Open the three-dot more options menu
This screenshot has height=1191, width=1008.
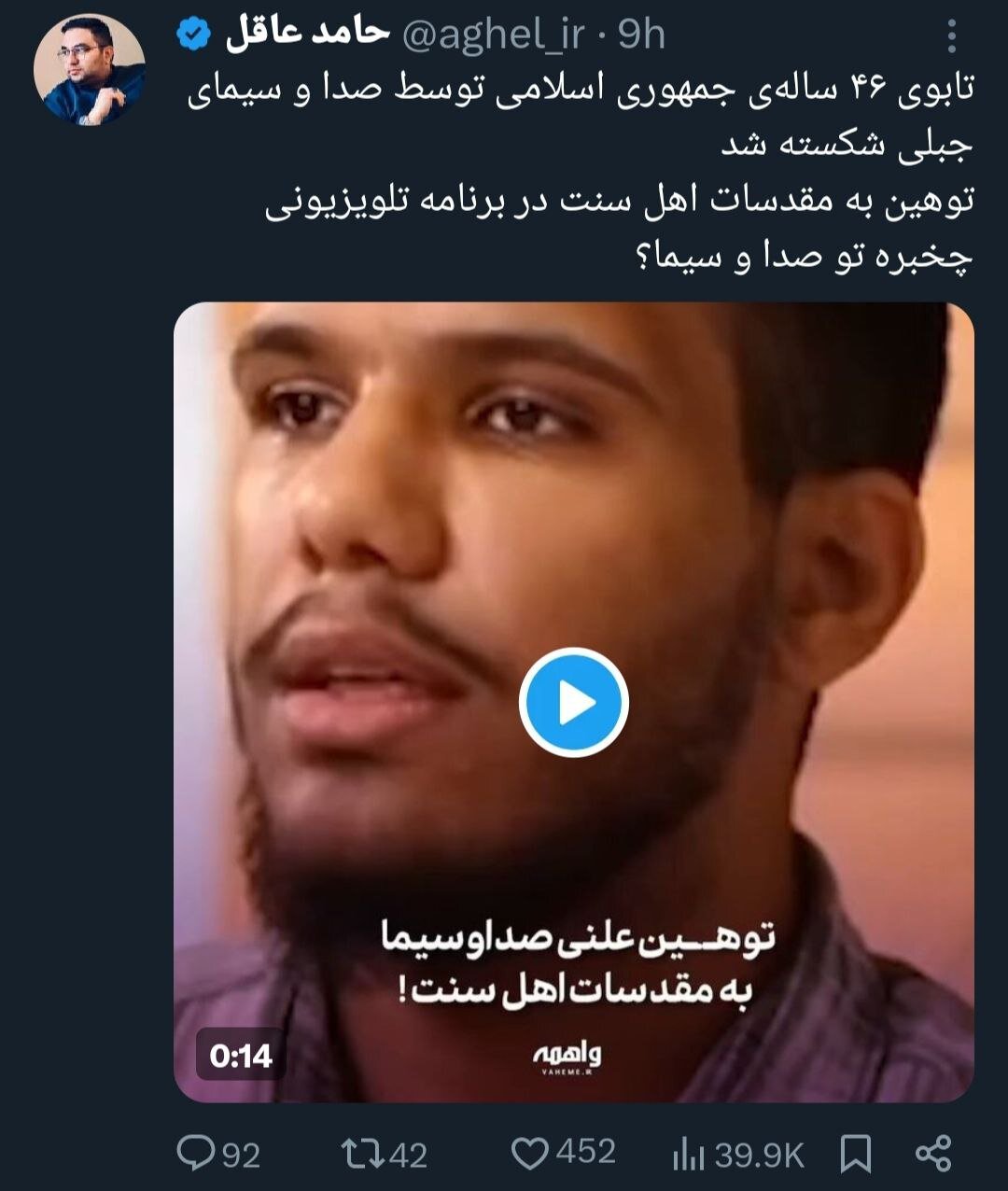click(951, 36)
